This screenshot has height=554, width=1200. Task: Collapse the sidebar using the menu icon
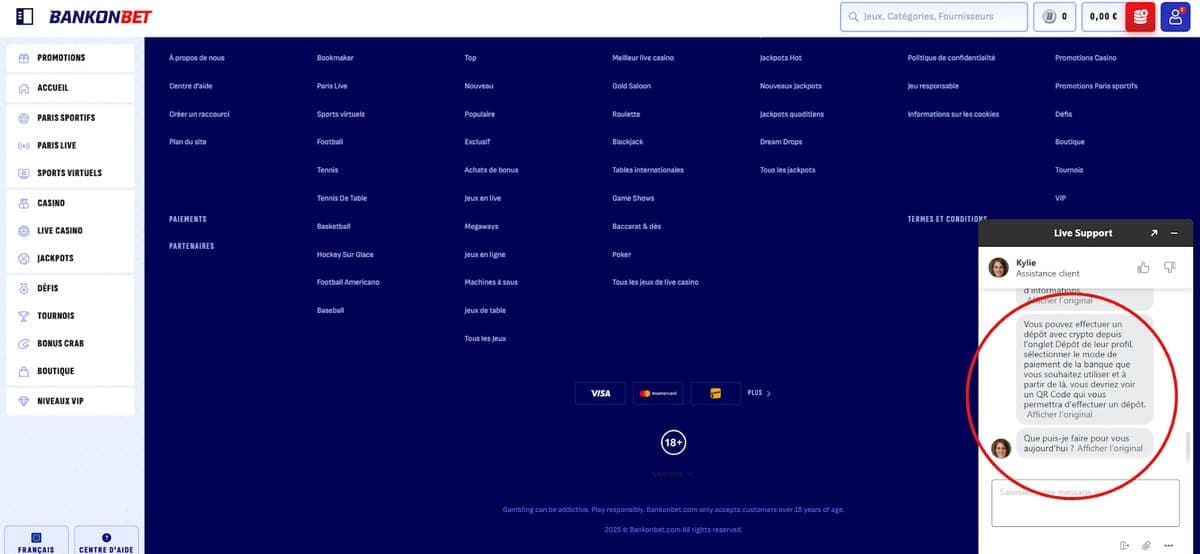coord(25,17)
